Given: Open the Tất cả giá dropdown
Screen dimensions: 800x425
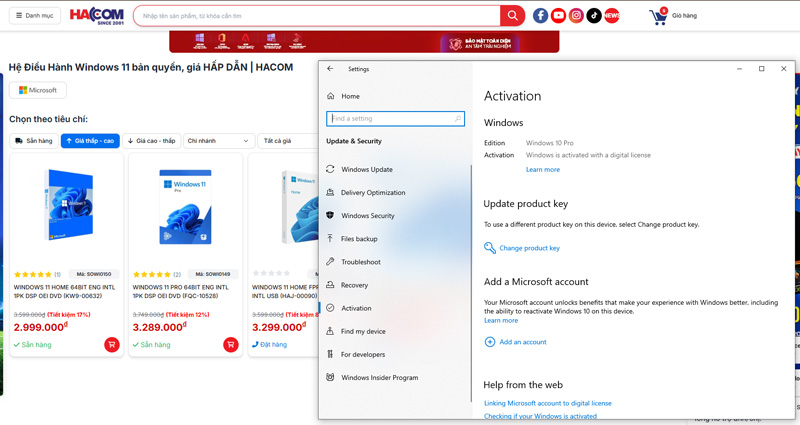Looking at the screenshot, I should [288, 141].
